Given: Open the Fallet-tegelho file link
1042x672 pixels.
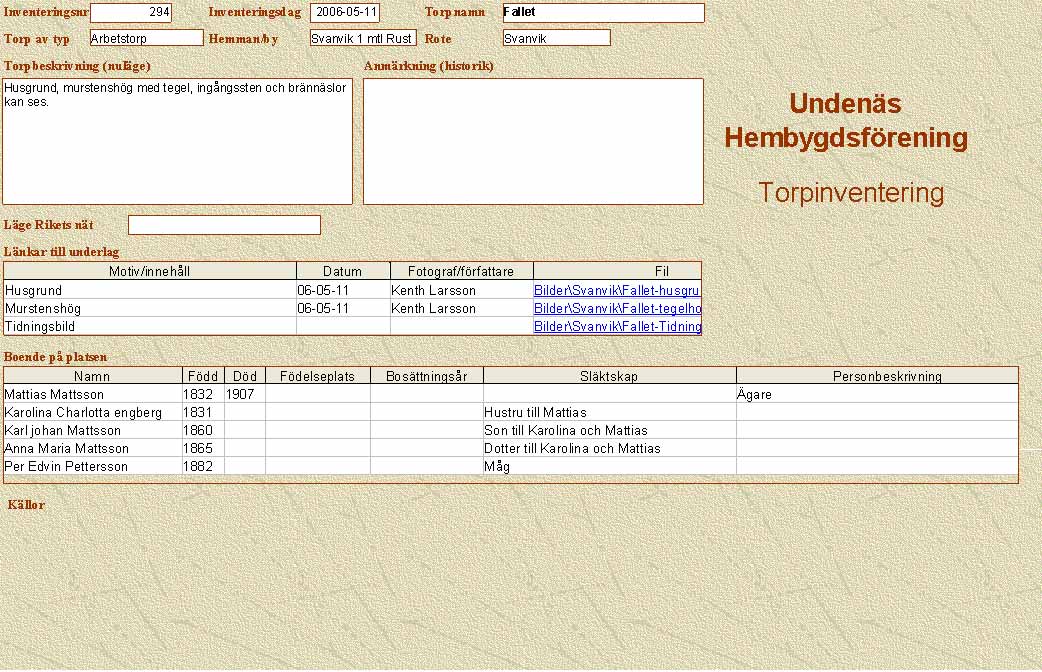Looking at the screenshot, I should point(617,309).
